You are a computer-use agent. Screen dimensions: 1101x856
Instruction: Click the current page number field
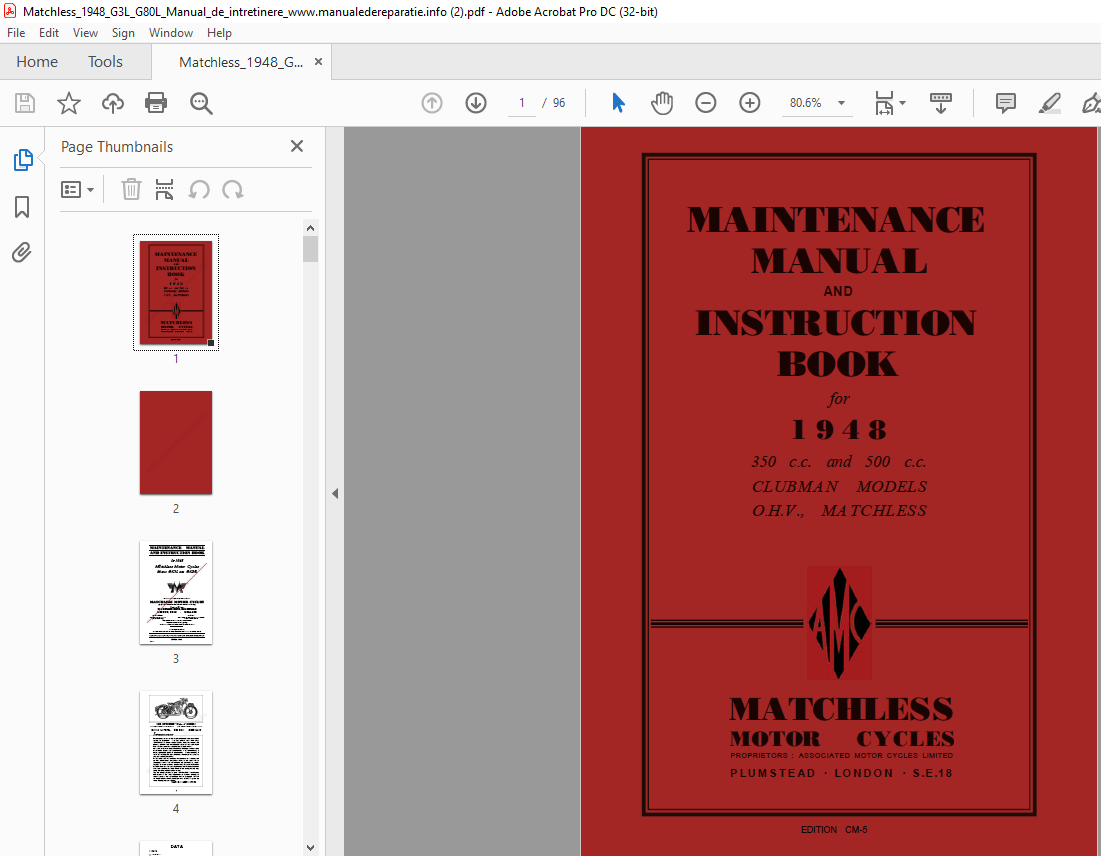coord(522,103)
